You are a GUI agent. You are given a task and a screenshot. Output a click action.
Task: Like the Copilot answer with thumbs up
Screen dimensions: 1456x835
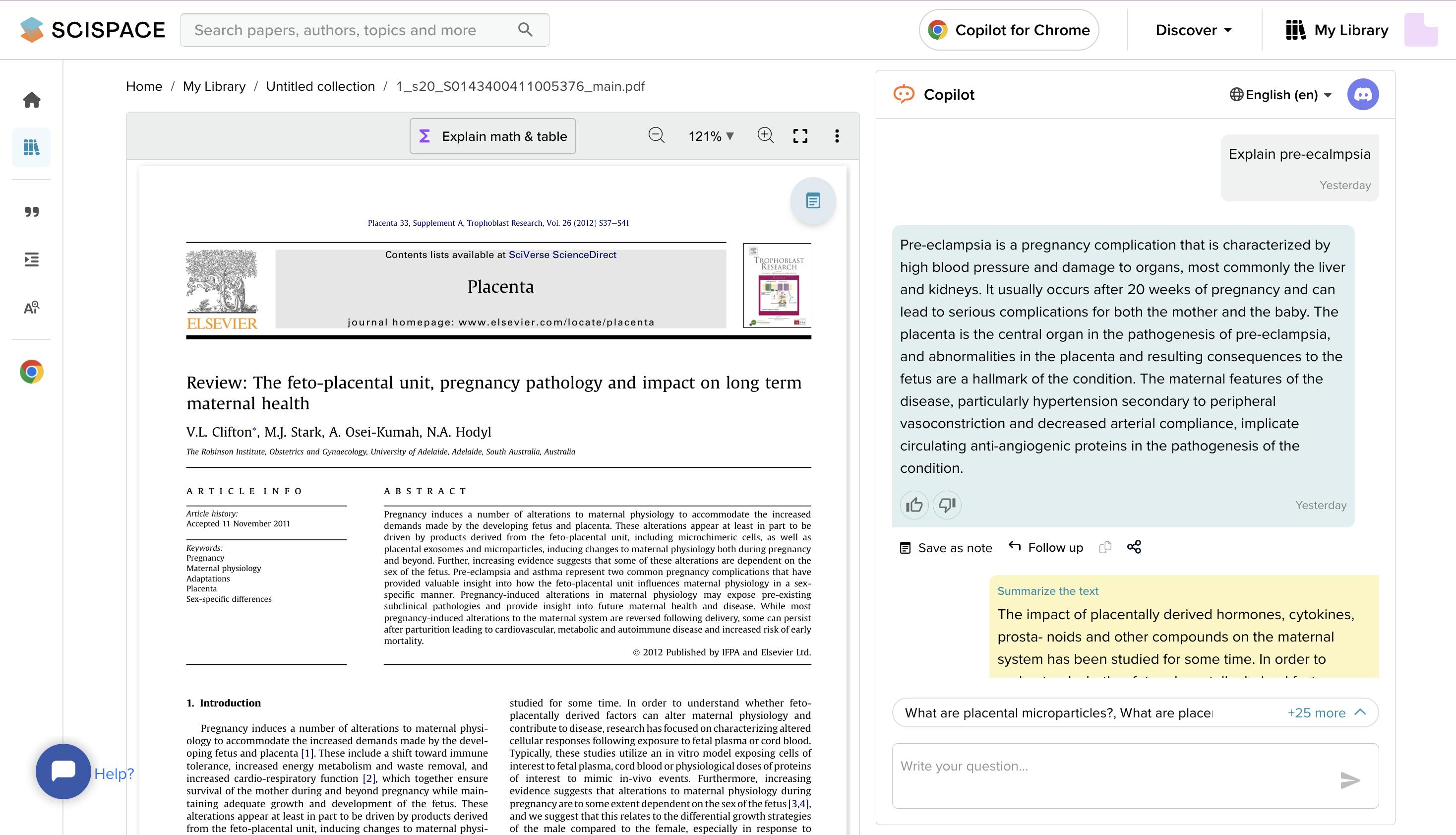coord(914,505)
